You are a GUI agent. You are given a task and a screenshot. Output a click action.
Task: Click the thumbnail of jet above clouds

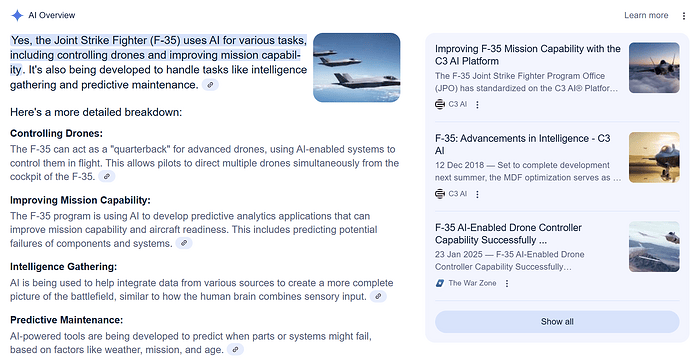click(654, 68)
